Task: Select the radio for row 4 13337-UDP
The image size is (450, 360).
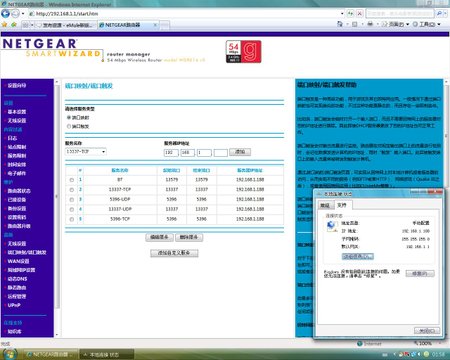Action: pos(72,209)
